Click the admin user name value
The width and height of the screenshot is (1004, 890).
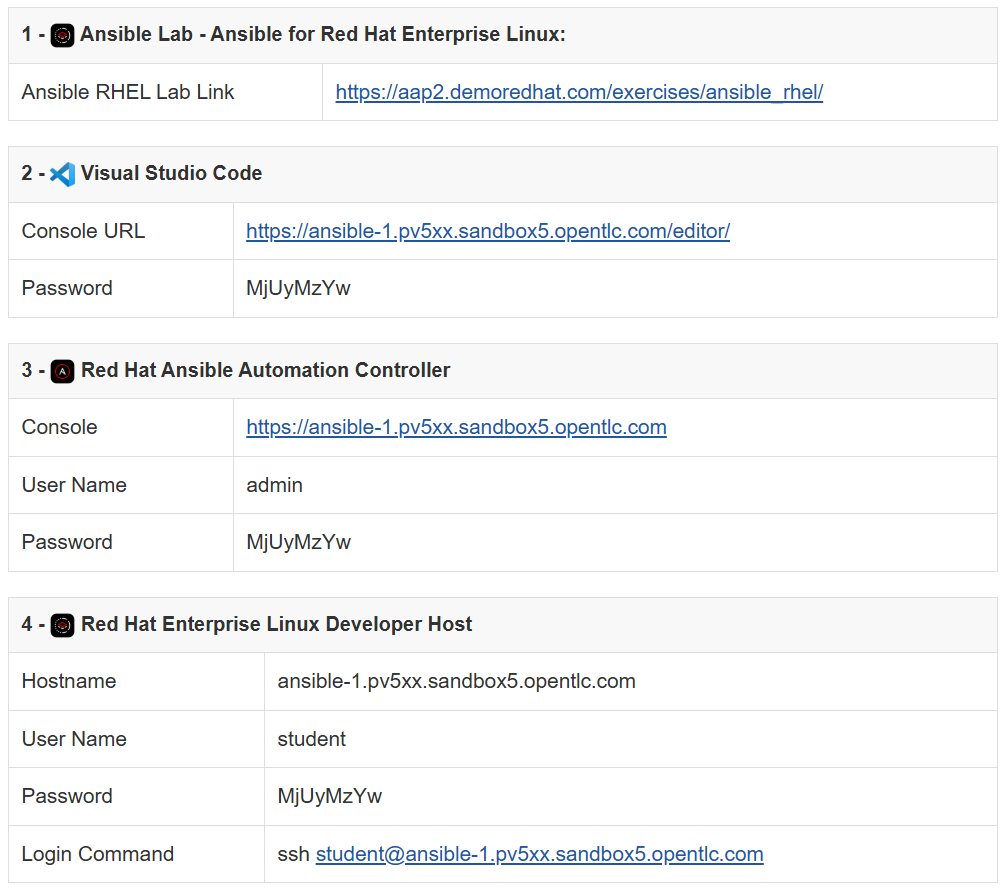(274, 486)
